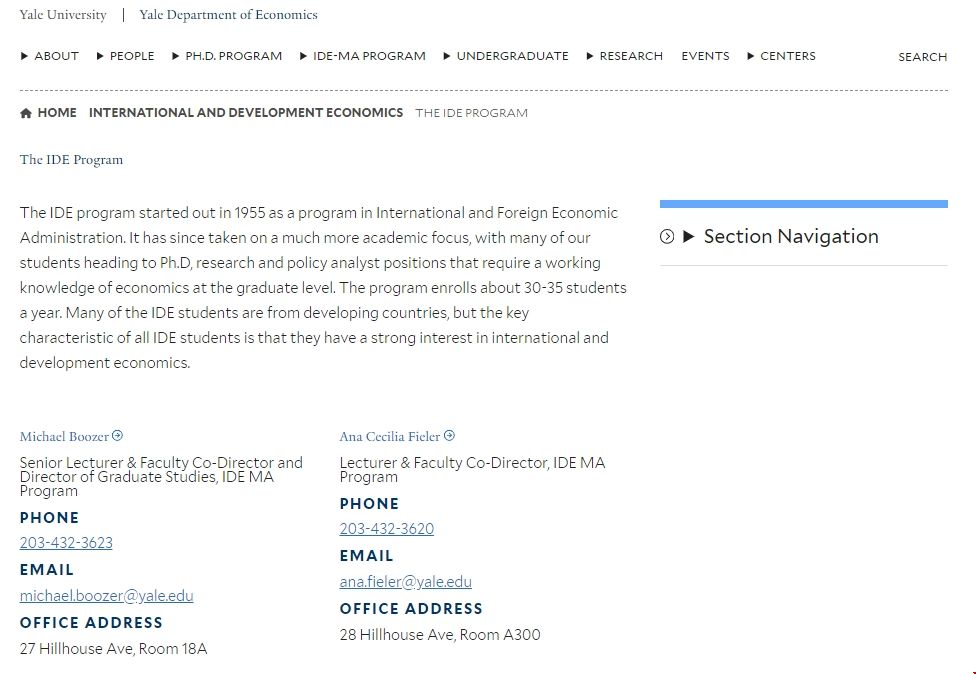This screenshot has width=976, height=674.
Task: Expand the Section Navigation triangle
Action: click(x=688, y=237)
